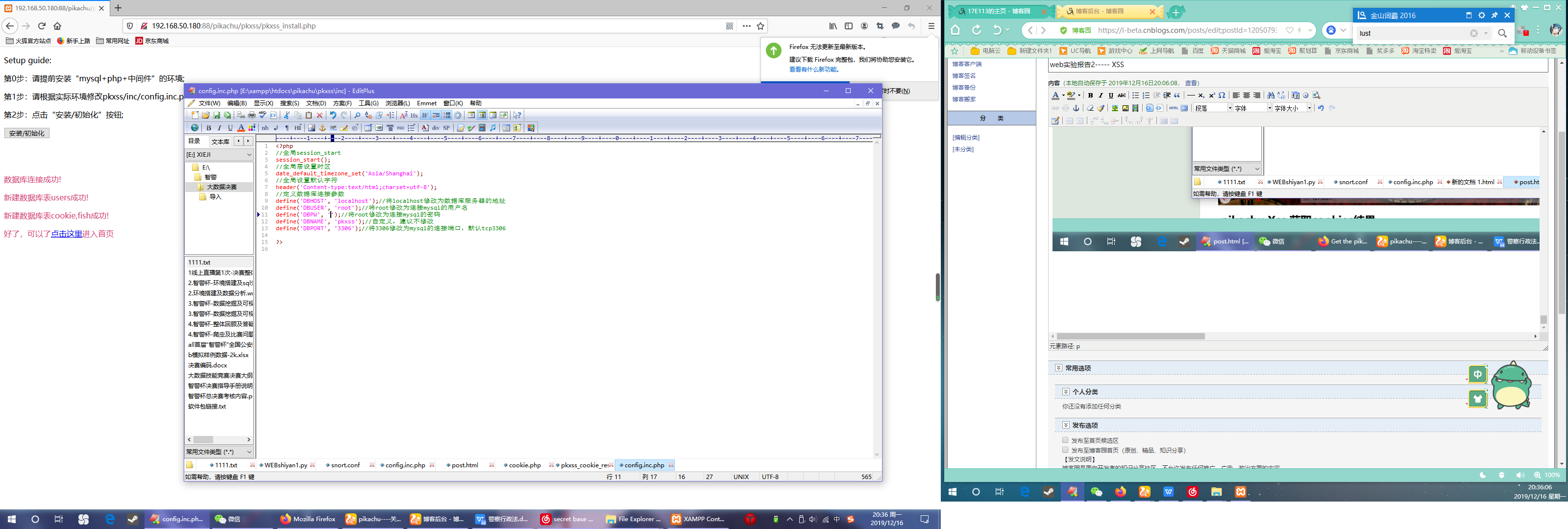This screenshot has height=529, width=1568.
Task: Click the Omega special character icon
Action: (1222, 96)
